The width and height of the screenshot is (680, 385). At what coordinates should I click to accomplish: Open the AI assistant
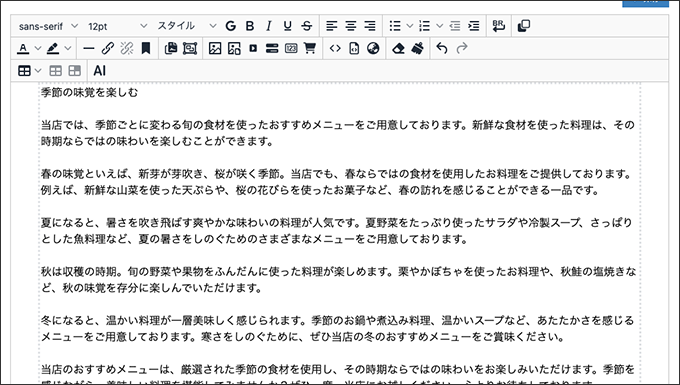pos(100,71)
